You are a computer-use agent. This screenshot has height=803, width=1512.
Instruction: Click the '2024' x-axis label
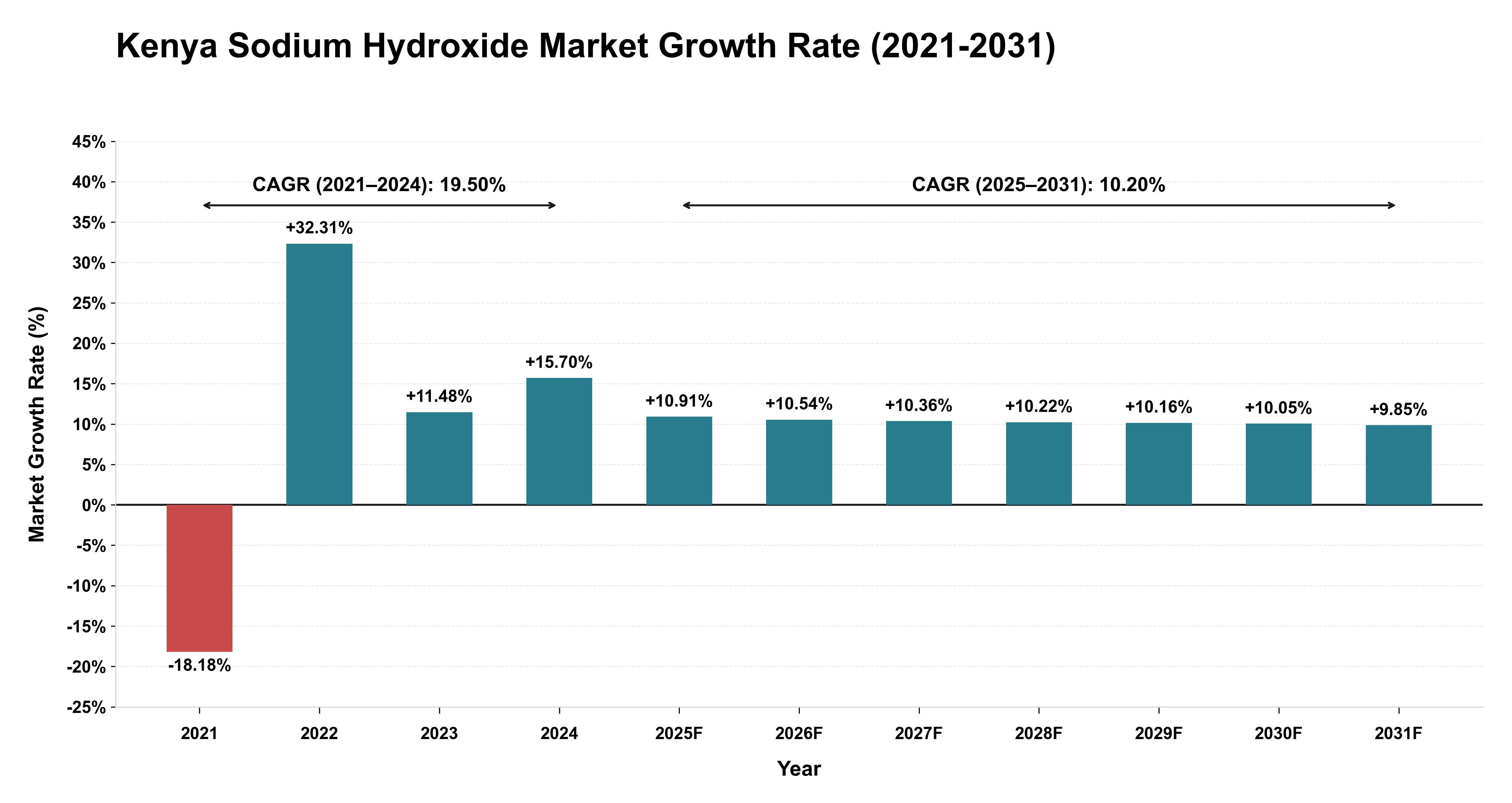tap(559, 734)
